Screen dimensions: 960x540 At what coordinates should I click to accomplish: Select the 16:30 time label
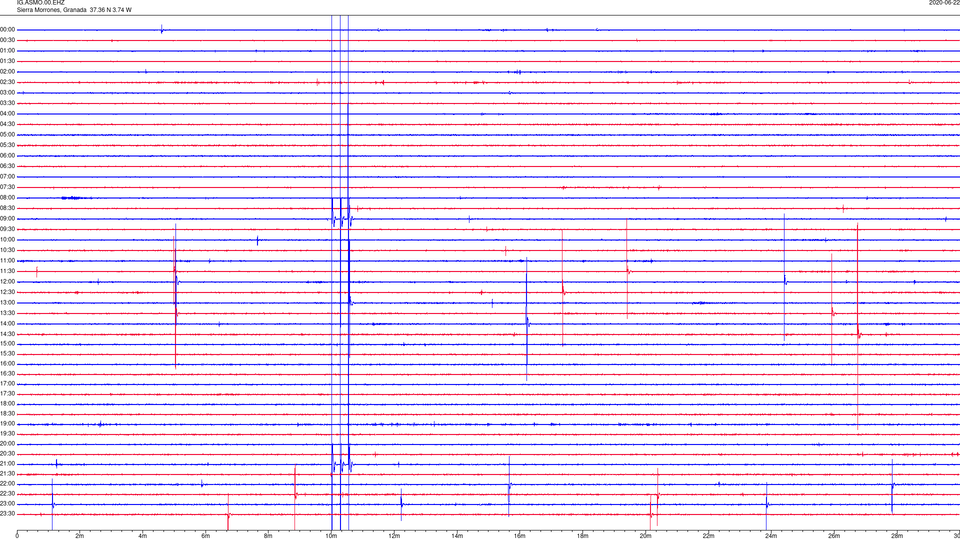[8, 373]
